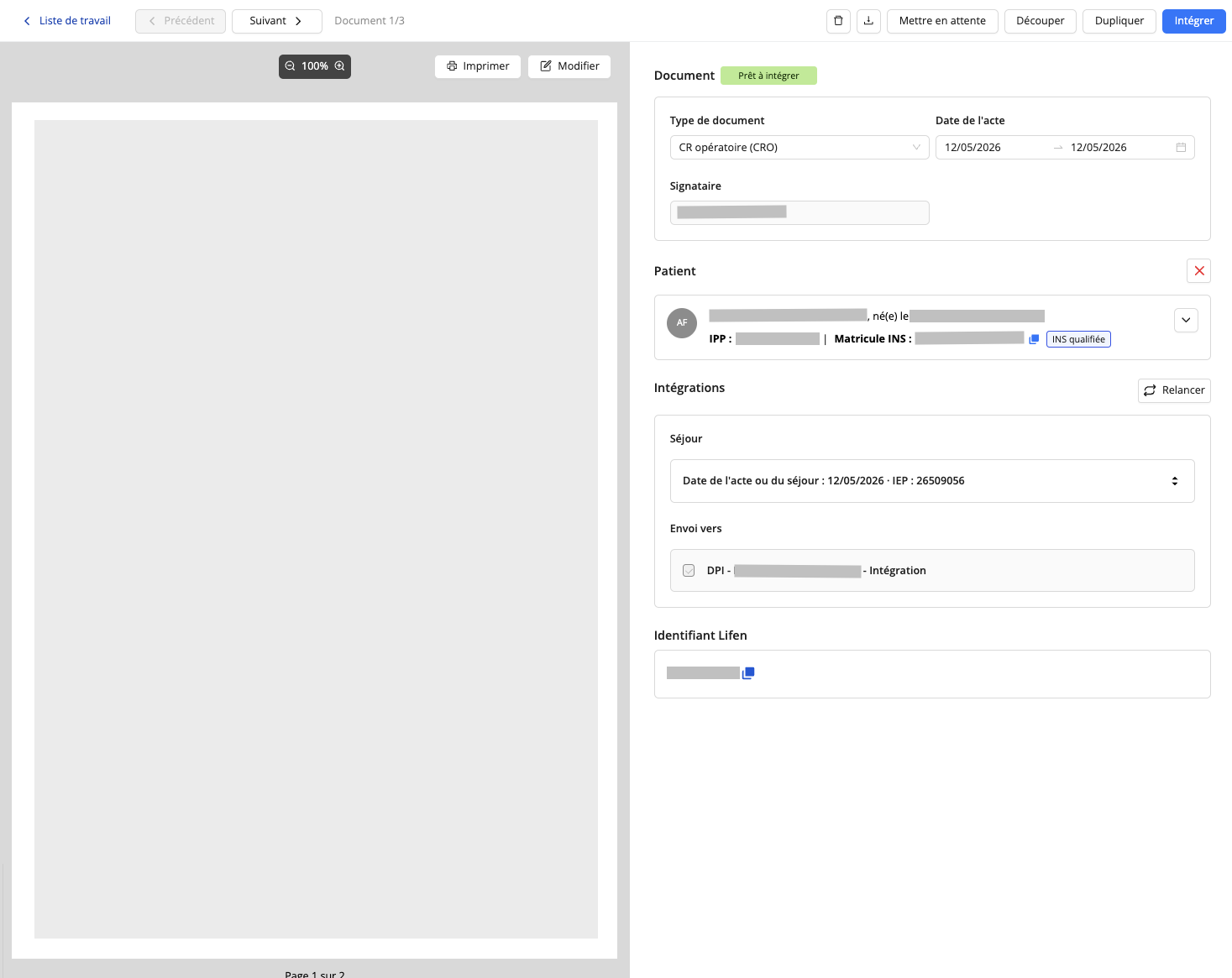1232x978 pixels.
Task: Remove patient with the red X
Action: (x=1198, y=271)
